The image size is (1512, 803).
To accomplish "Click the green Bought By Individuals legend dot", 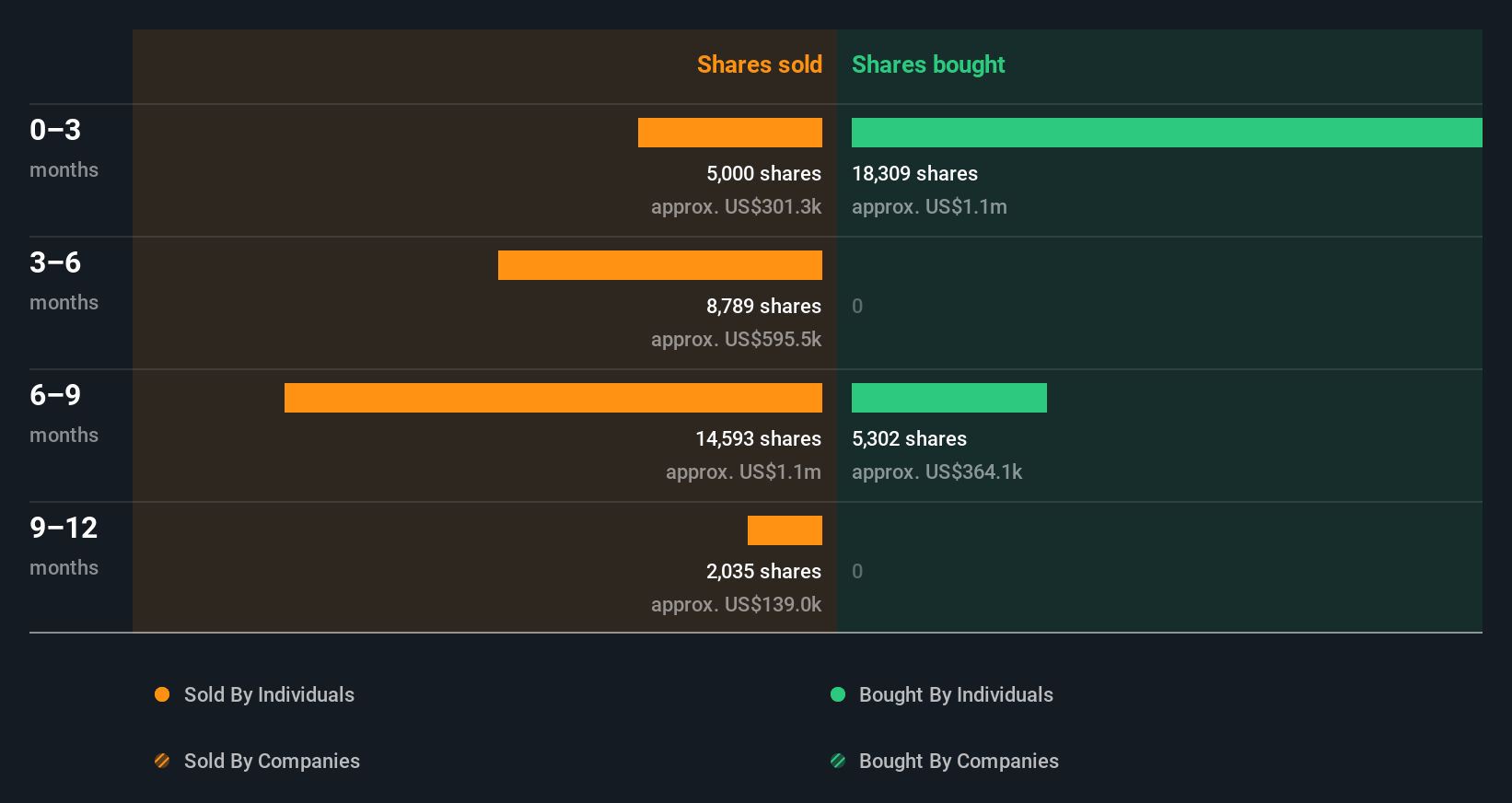I will pyautogui.click(x=838, y=694).
